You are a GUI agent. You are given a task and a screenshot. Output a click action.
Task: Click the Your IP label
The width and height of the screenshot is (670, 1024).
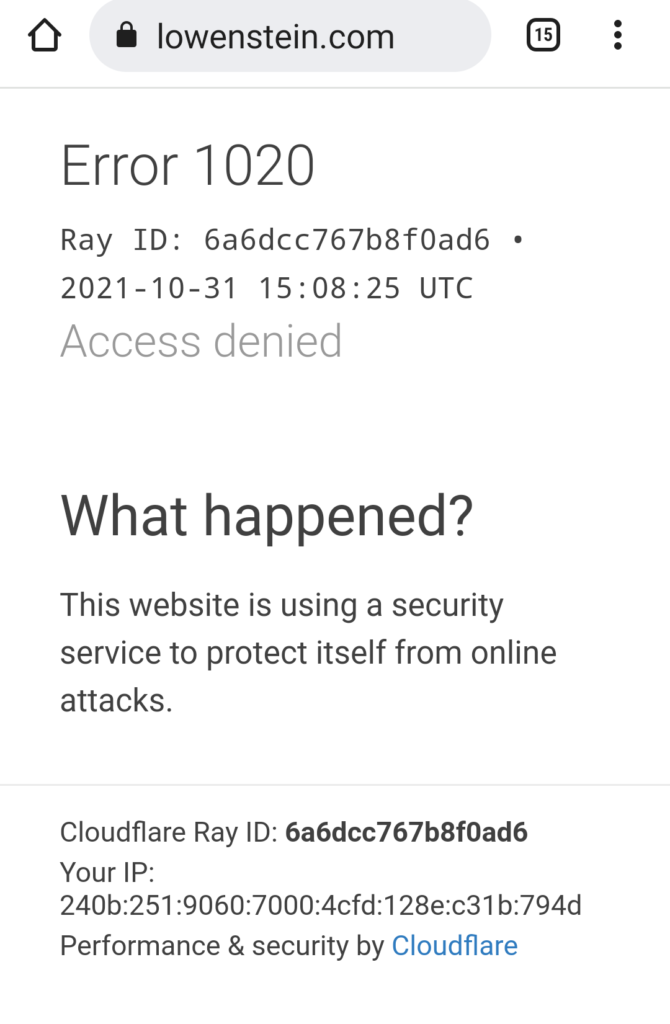click(108, 872)
